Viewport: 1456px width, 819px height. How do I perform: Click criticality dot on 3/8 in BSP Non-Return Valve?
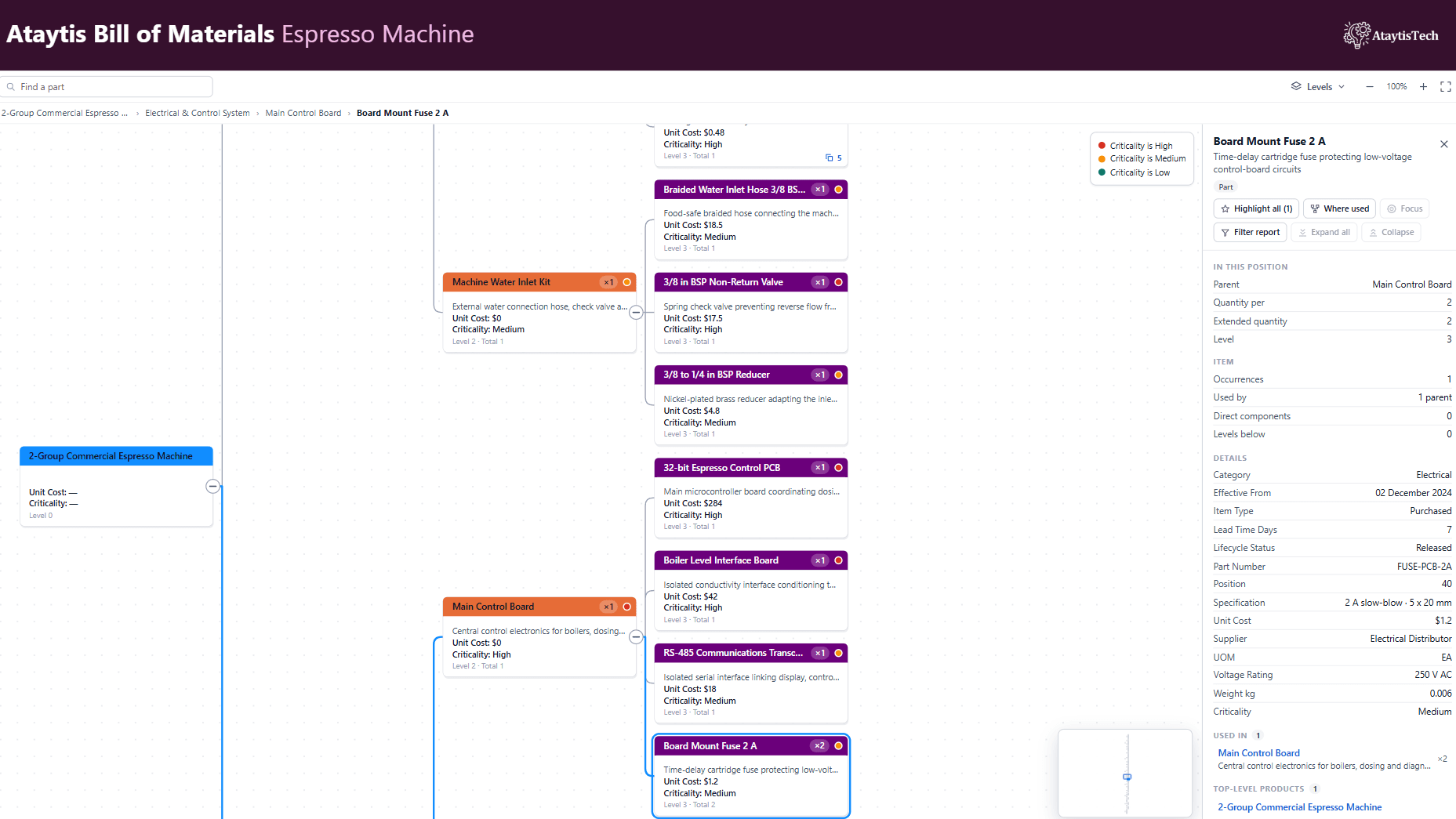click(838, 282)
